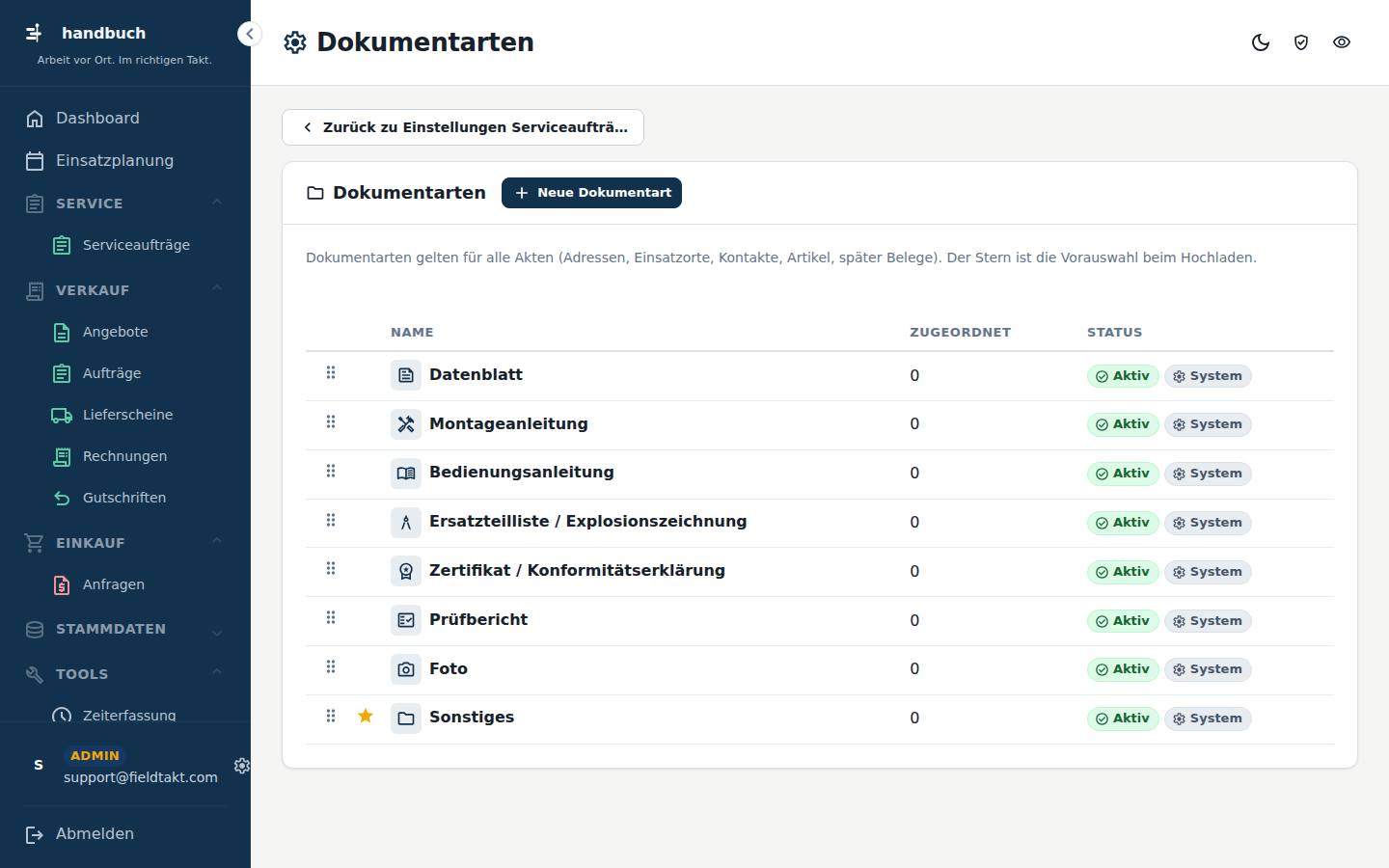This screenshot has width=1389, height=868.
Task: Collapse the sidebar with the chevron button
Action: (x=249, y=34)
